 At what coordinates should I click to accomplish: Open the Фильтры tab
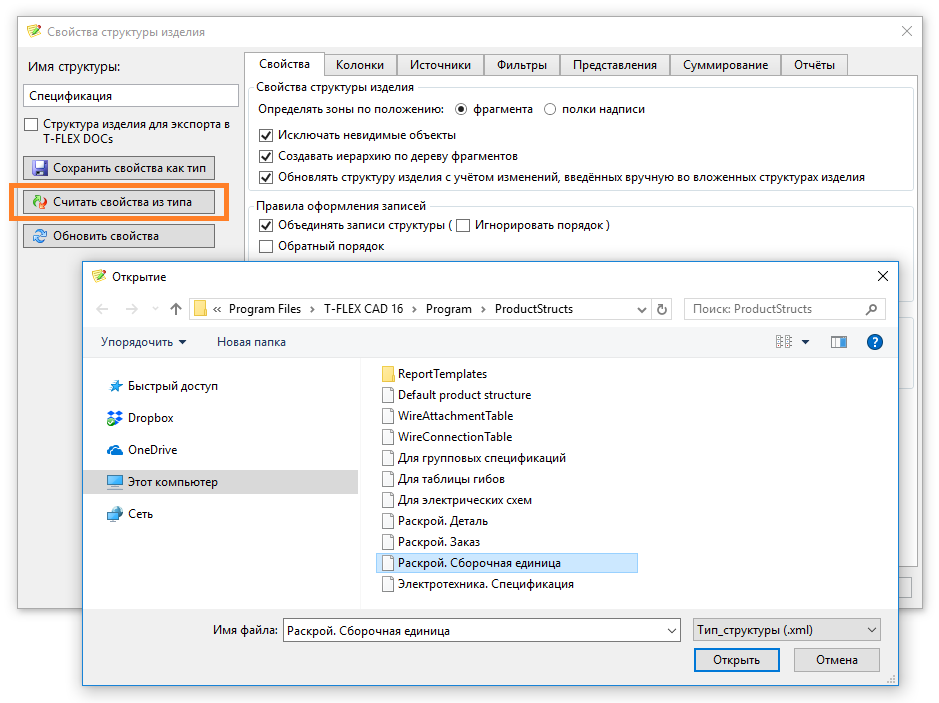521,65
